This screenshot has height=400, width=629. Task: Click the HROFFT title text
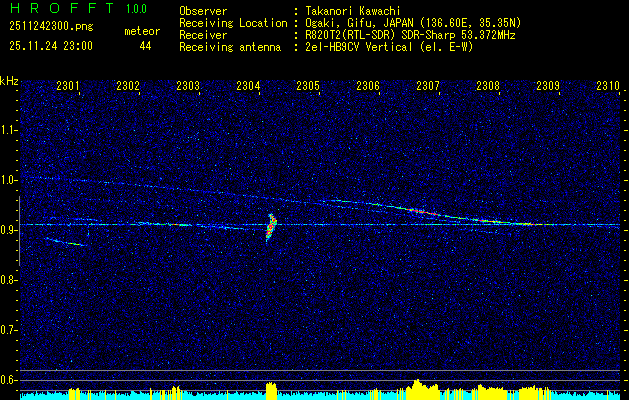(x=61, y=8)
